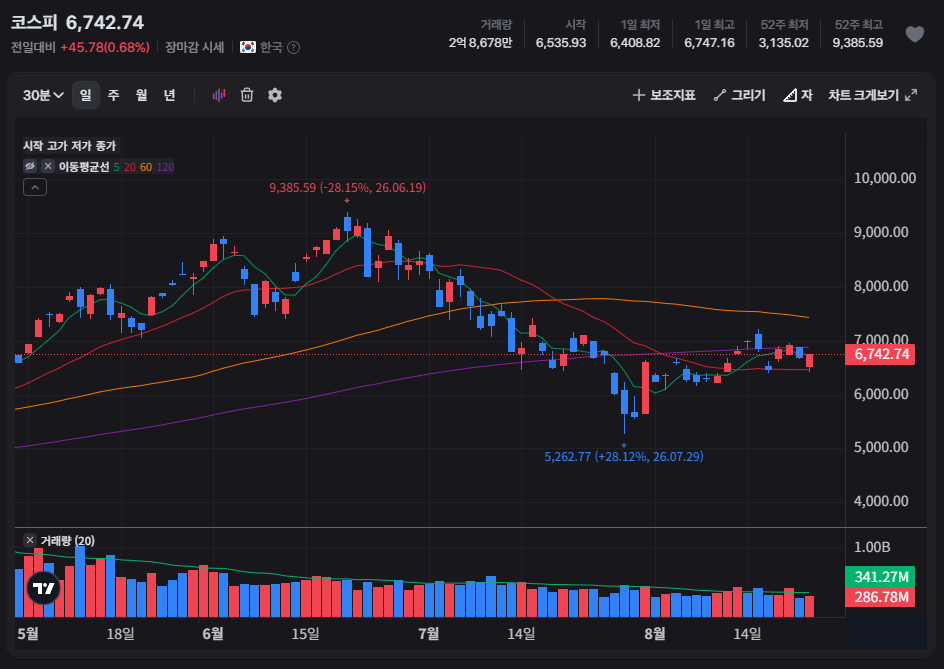Screen dimensions: 944x669
Task: Click the low marker 5,262.77 annotation
Action: pos(624,456)
